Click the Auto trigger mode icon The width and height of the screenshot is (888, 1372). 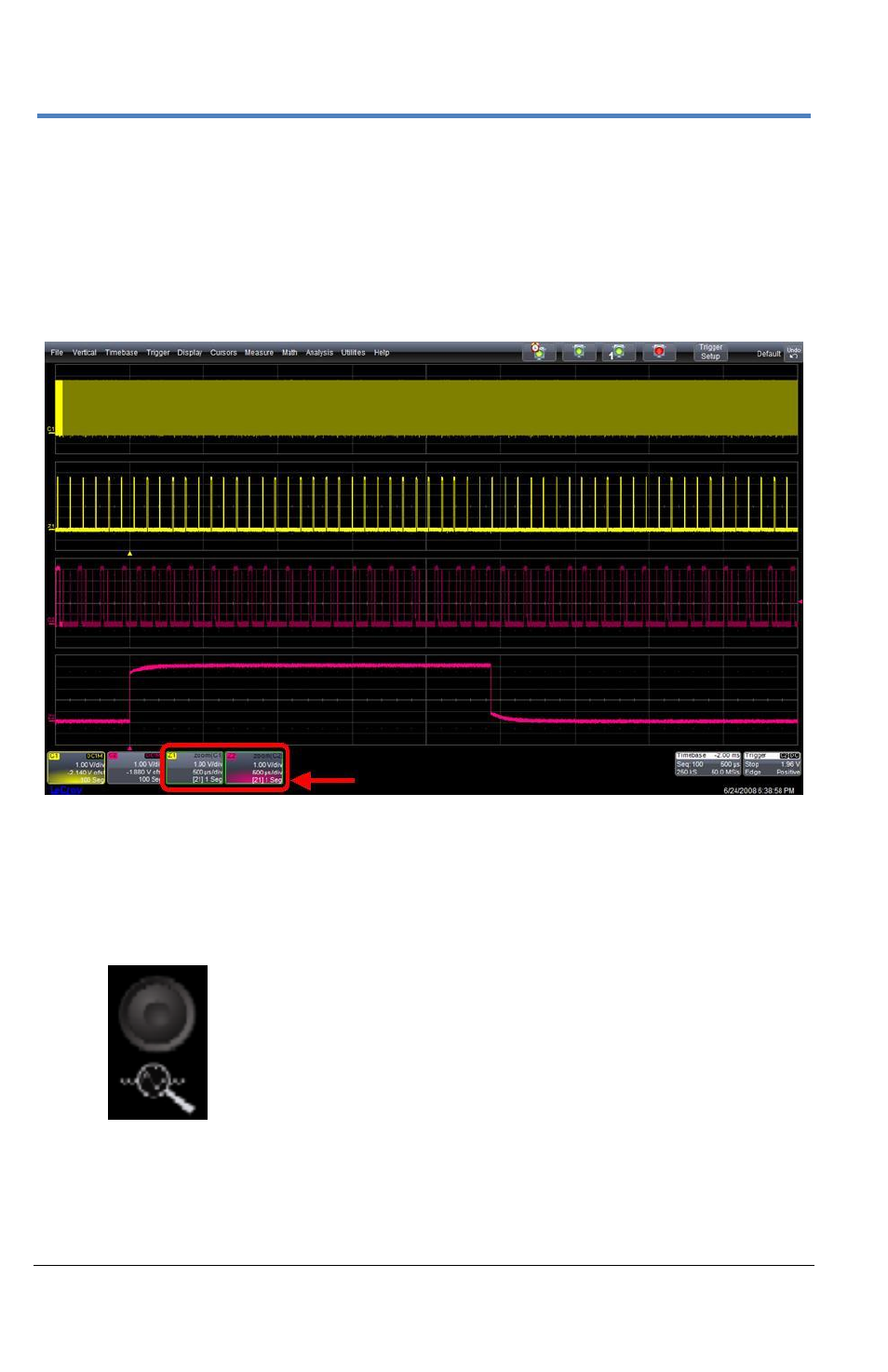[x=538, y=352]
